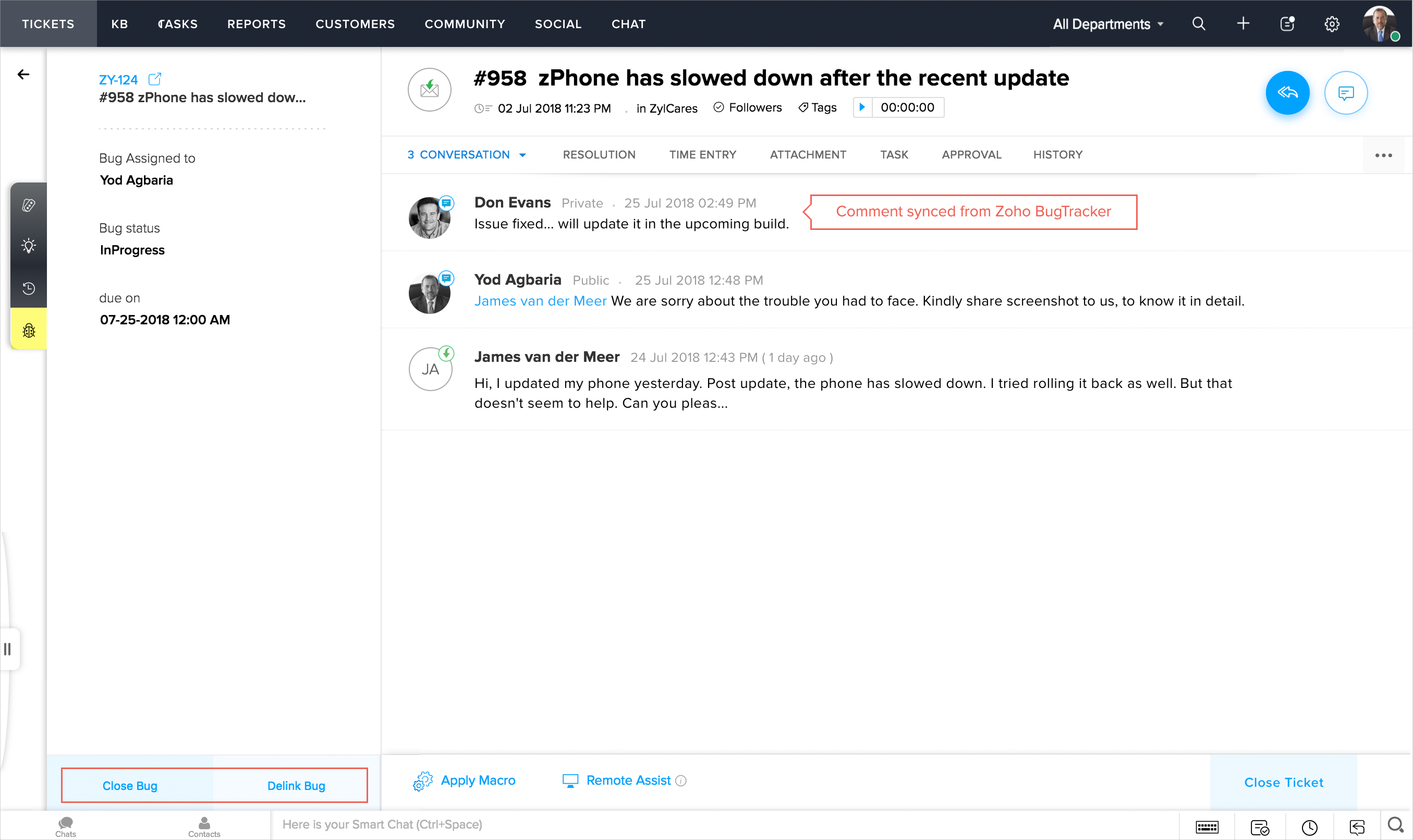
Task: Click the blue reply-all button
Action: point(1287,92)
